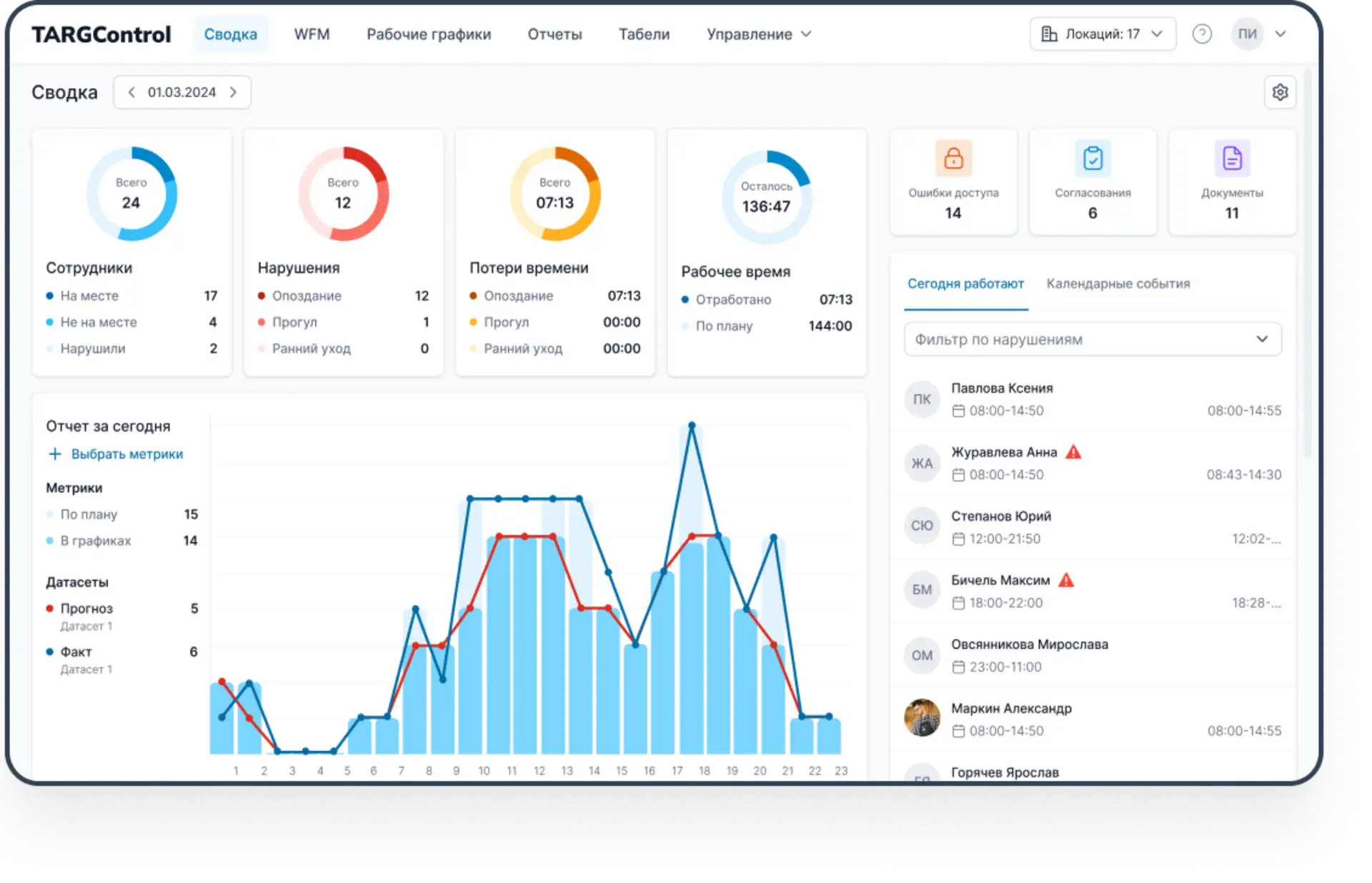Expand user menu next to ПИ avatar
Viewport: 1372px width, 883px height.
pyautogui.click(x=1281, y=34)
